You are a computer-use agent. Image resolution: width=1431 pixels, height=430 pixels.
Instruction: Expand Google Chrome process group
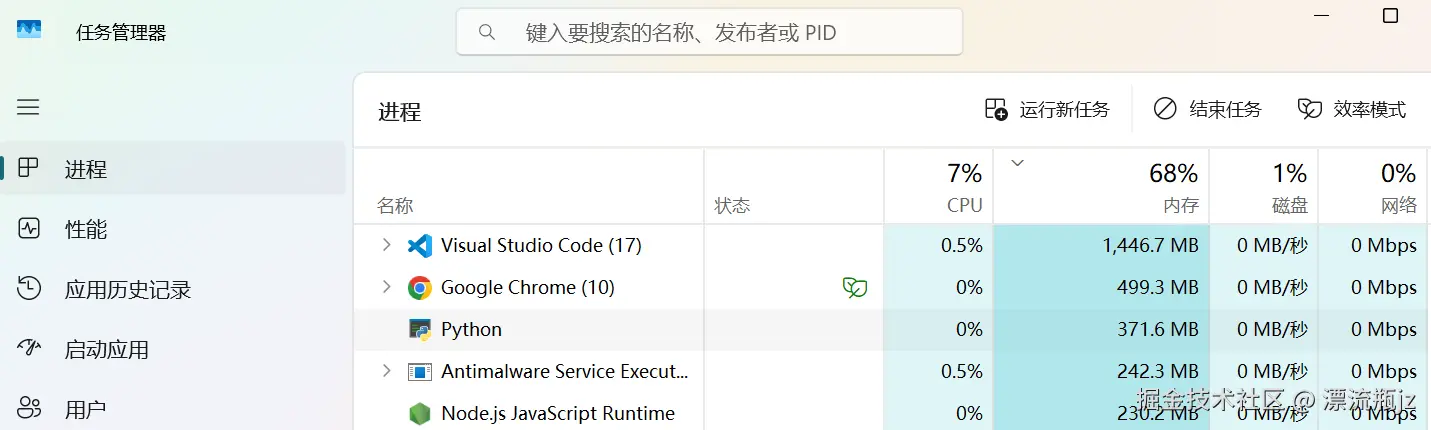tap(386, 287)
